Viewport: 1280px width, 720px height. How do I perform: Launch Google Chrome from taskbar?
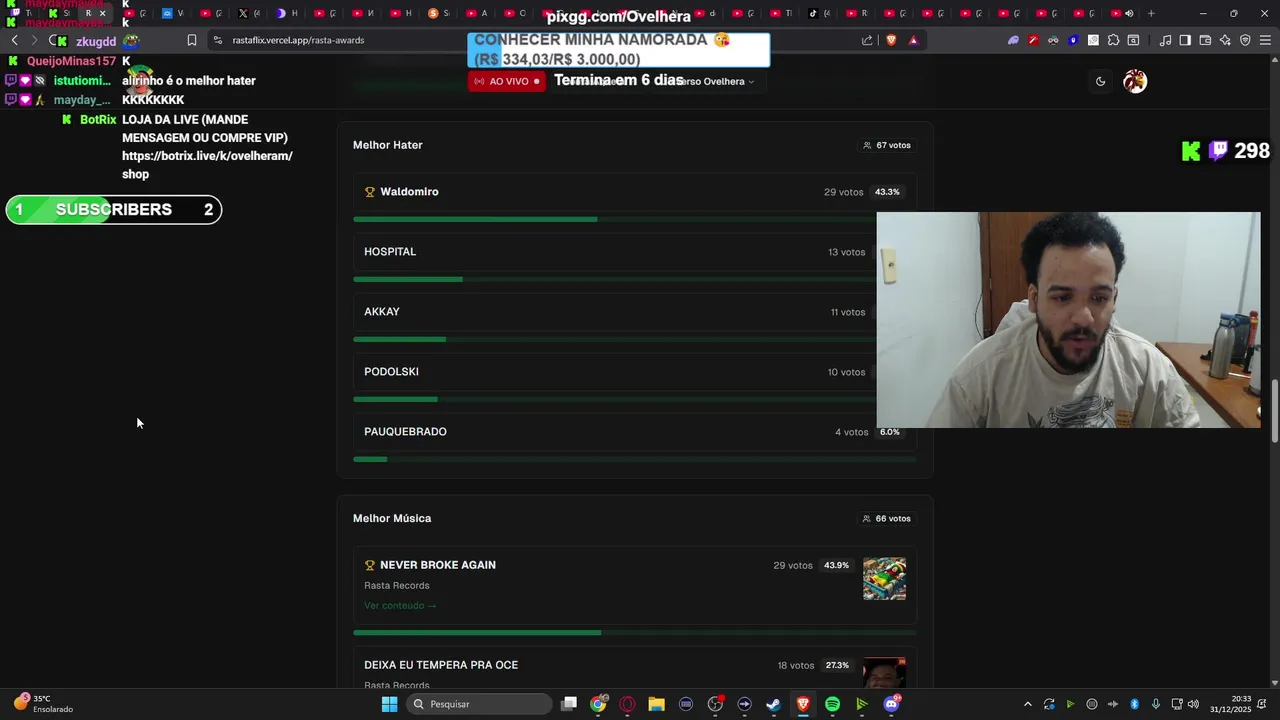coord(598,704)
